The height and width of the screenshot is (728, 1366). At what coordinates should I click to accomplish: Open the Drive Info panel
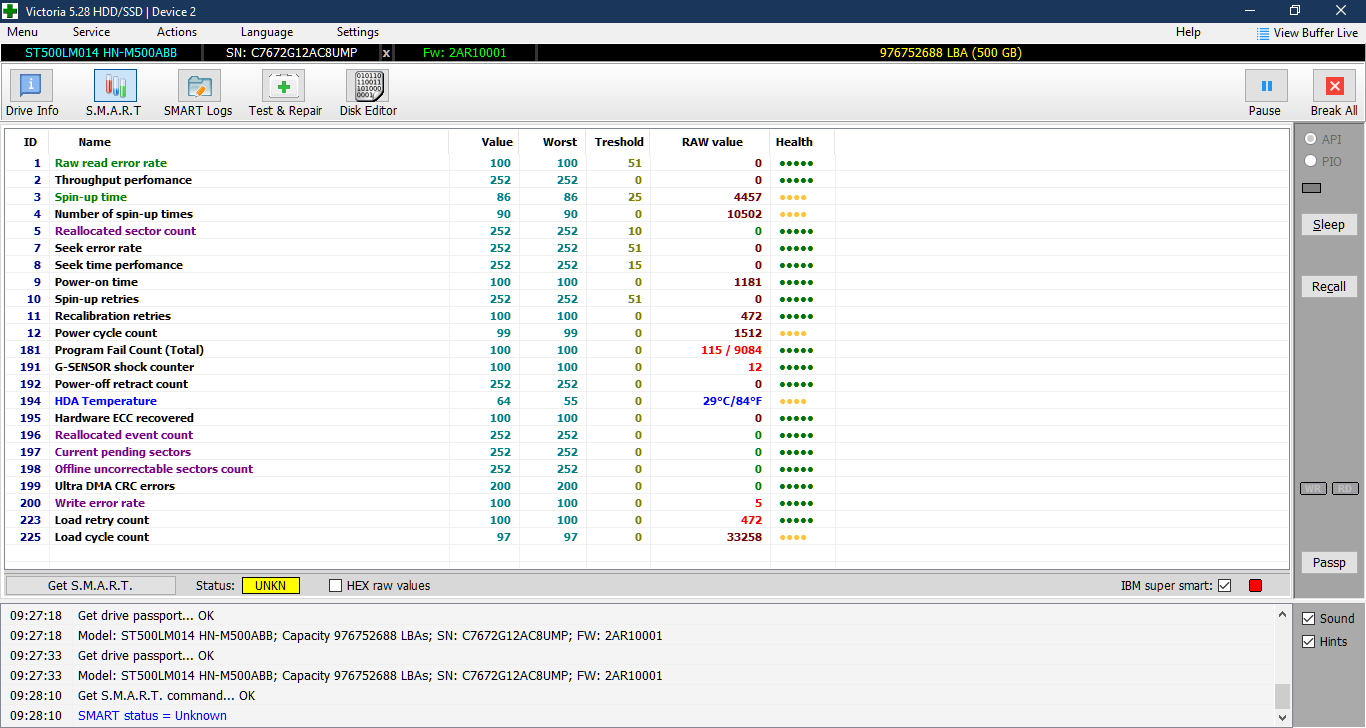pos(32,94)
